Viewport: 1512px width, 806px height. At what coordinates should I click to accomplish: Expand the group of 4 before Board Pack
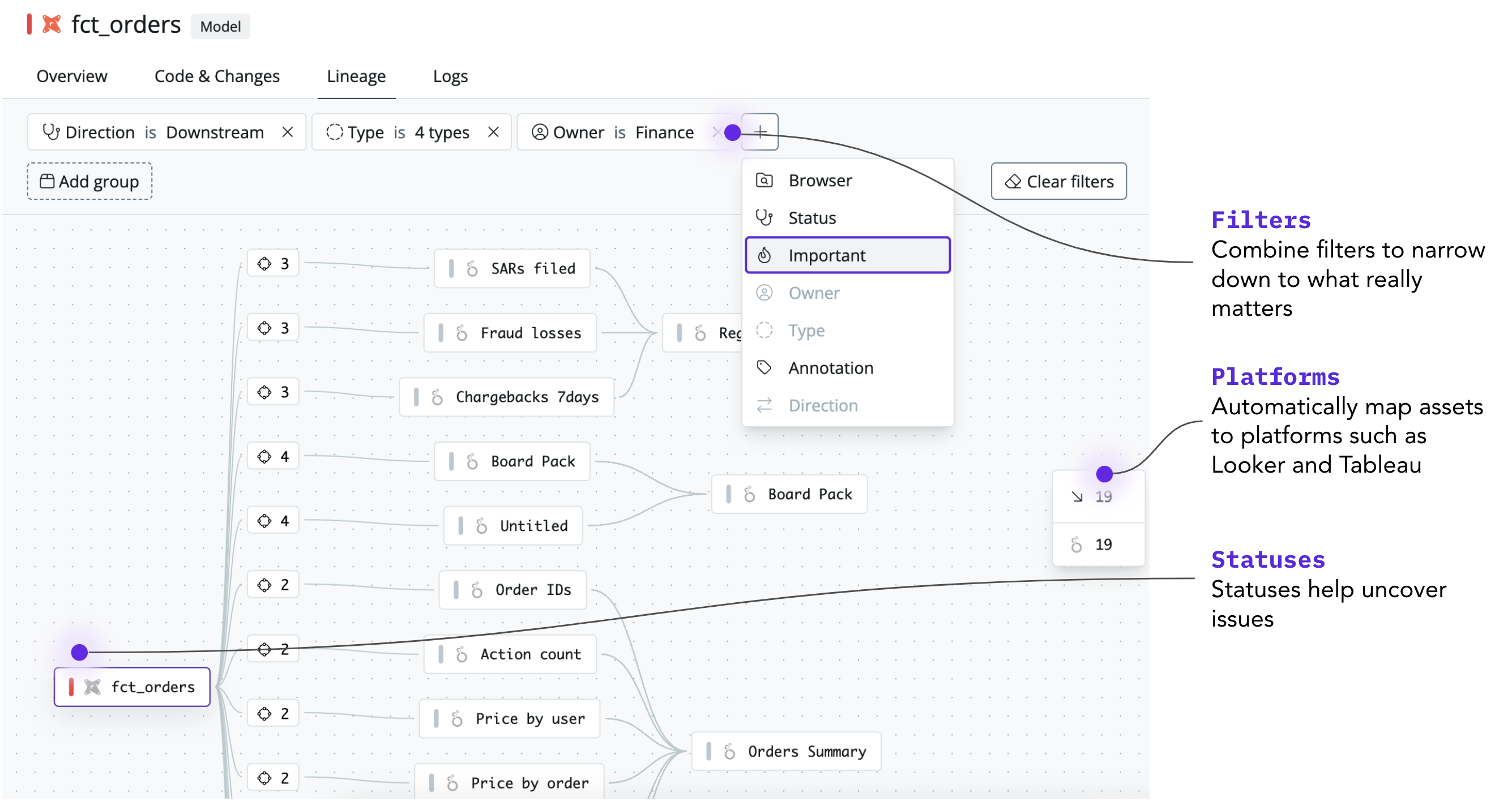pyautogui.click(x=273, y=456)
